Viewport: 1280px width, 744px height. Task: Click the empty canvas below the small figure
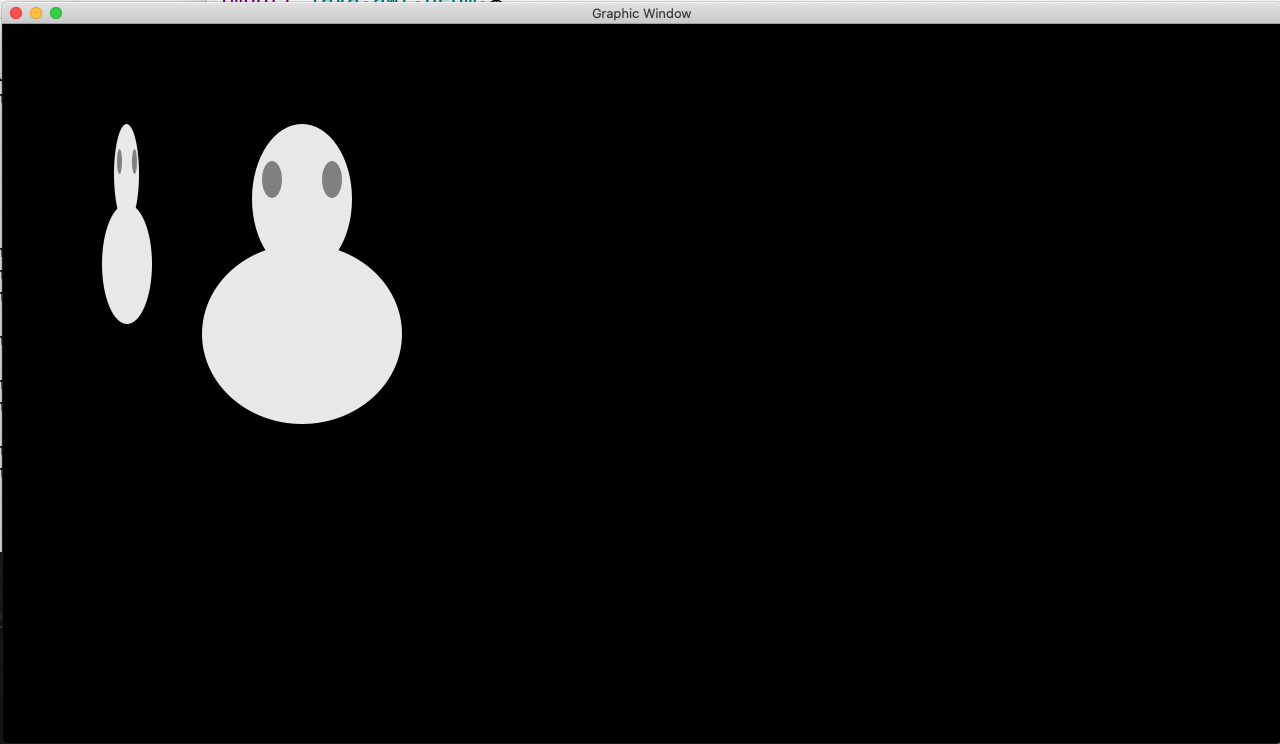click(127, 500)
